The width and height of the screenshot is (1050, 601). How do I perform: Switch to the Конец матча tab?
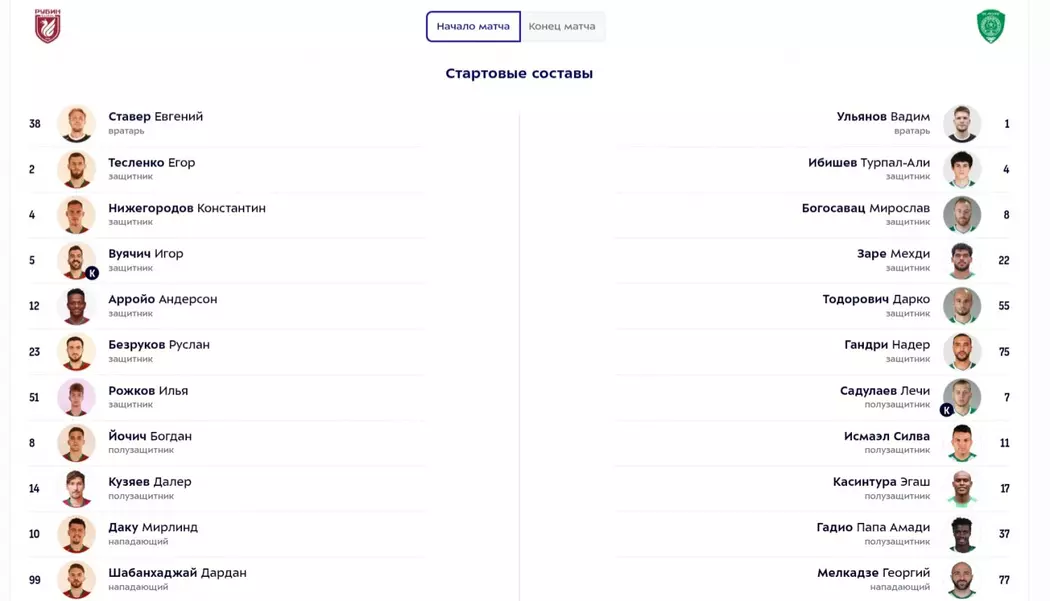coord(562,26)
